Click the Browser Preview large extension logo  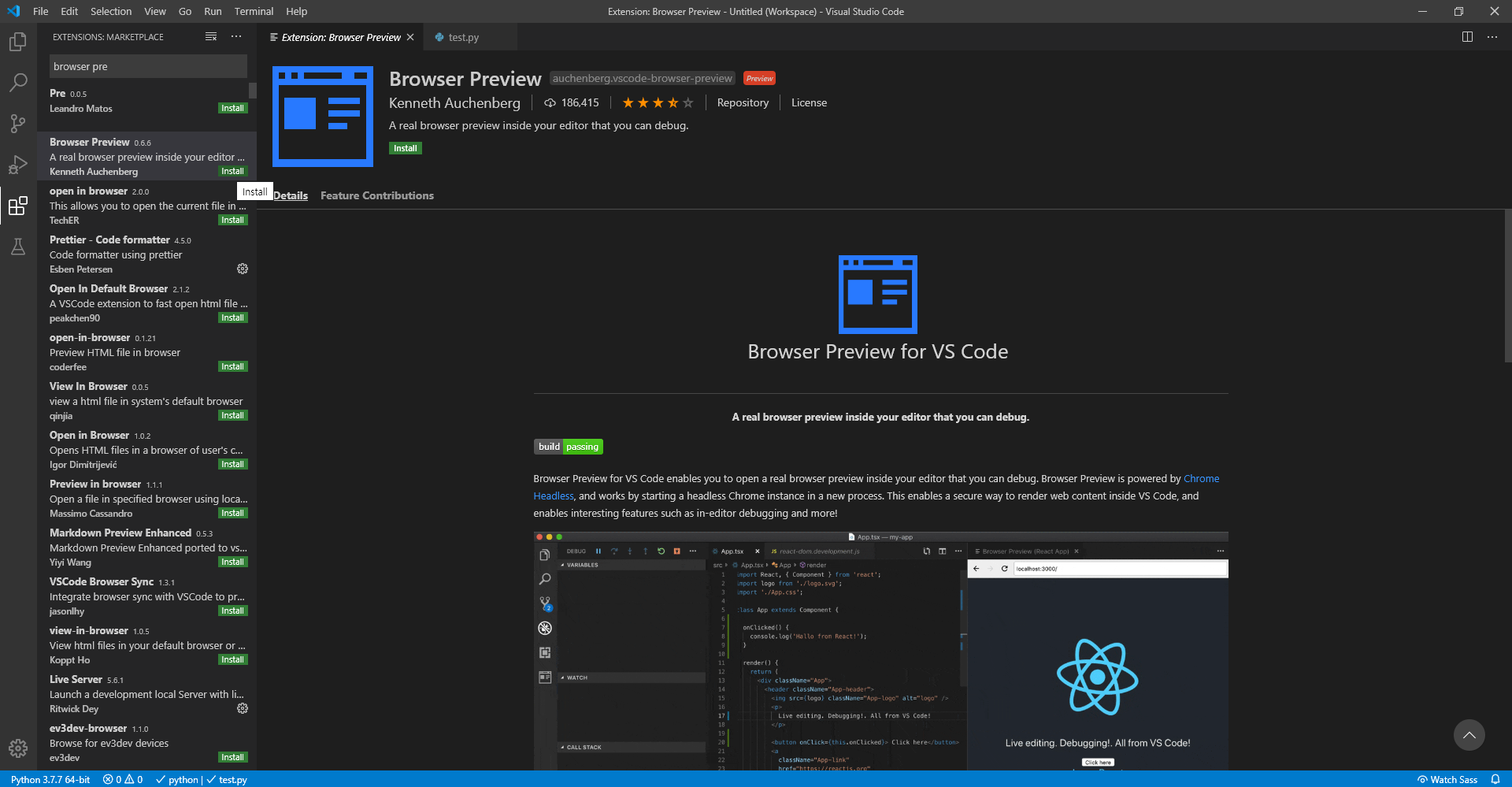pos(323,117)
